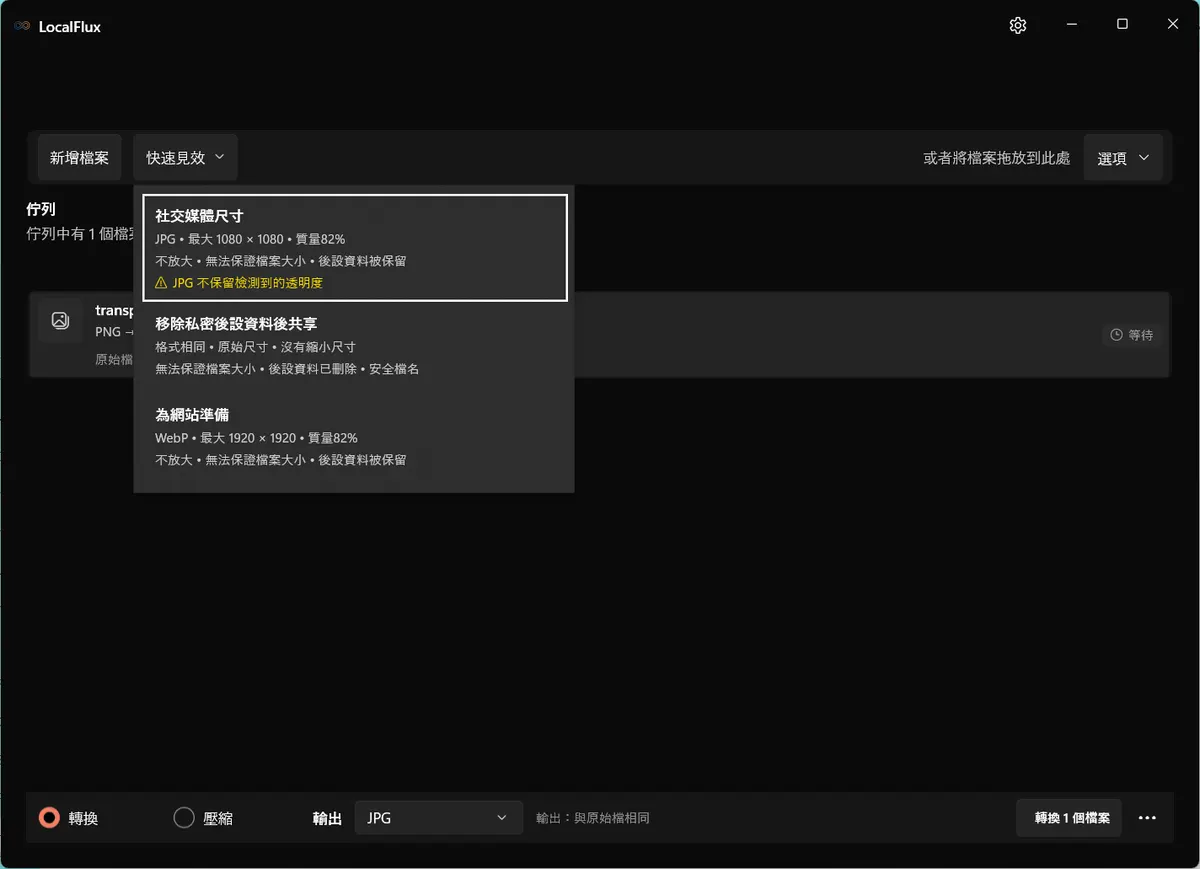The width and height of the screenshot is (1200, 869).
Task: Select the 轉換 radio button
Action: (x=49, y=818)
